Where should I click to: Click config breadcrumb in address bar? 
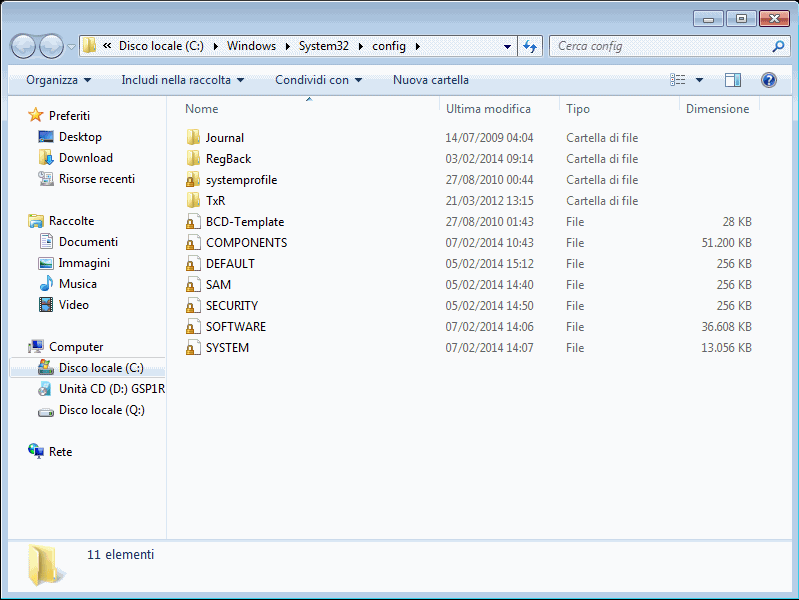389,46
